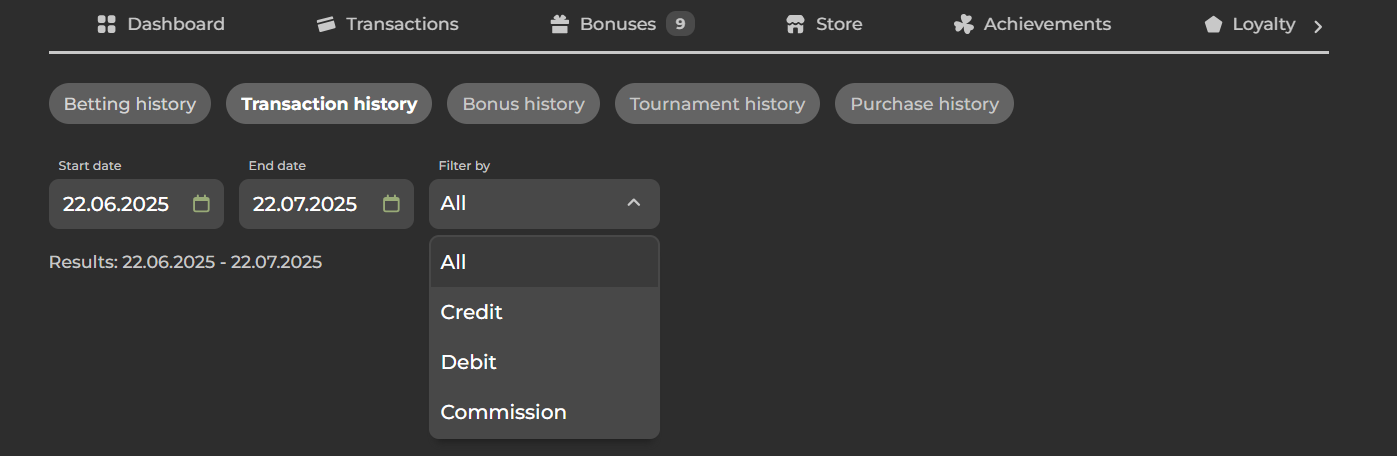Show Tournament history
The width and height of the screenshot is (1397, 456).
point(717,104)
